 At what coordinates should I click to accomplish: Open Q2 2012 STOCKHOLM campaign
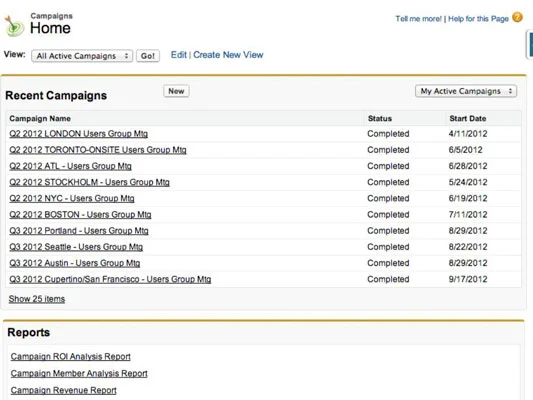89,182
